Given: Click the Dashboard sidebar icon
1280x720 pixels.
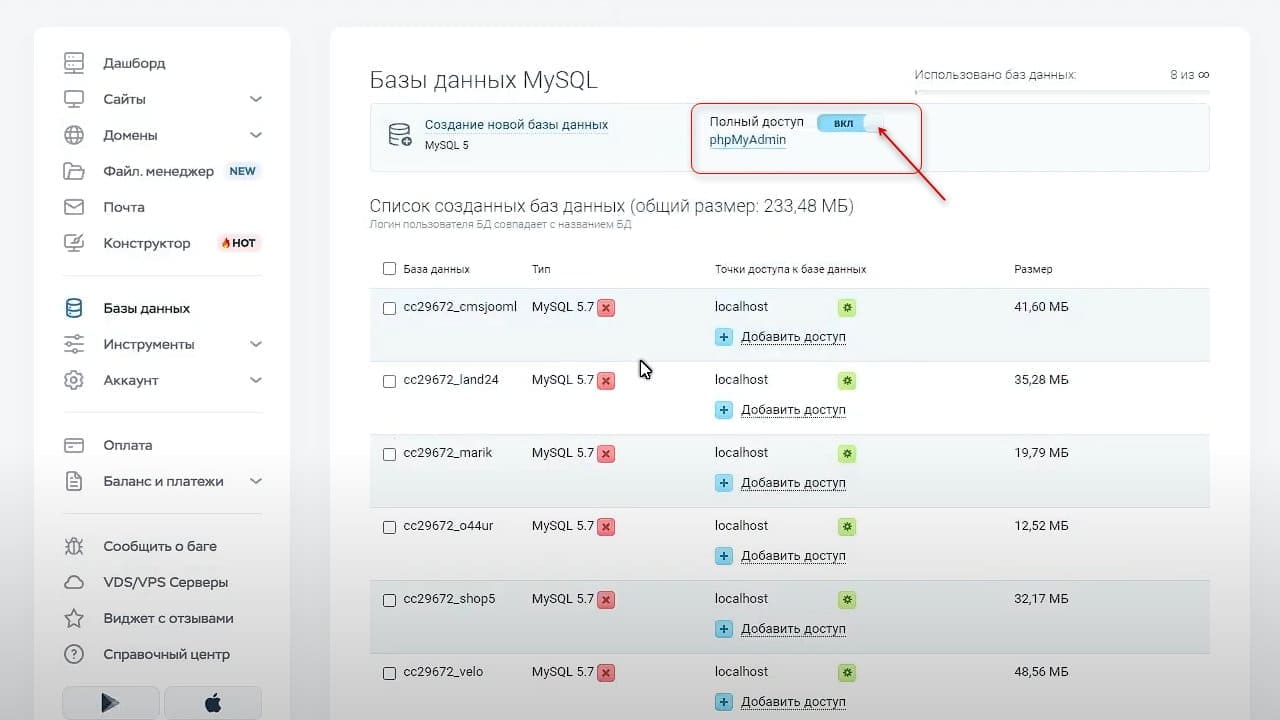Looking at the screenshot, I should click(74, 63).
